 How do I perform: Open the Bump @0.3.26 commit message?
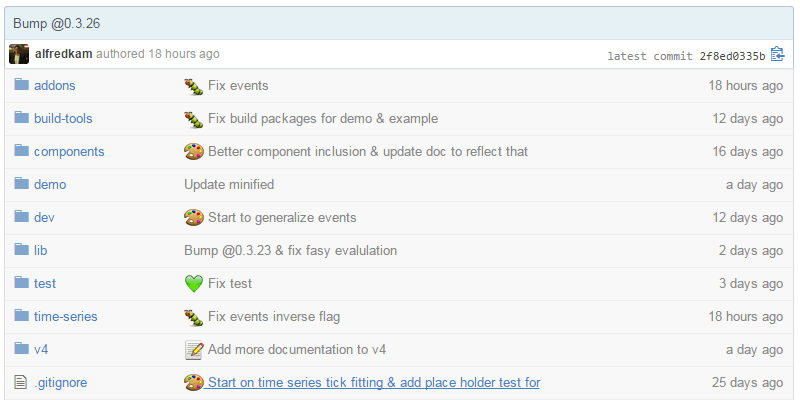(x=57, y=23)
